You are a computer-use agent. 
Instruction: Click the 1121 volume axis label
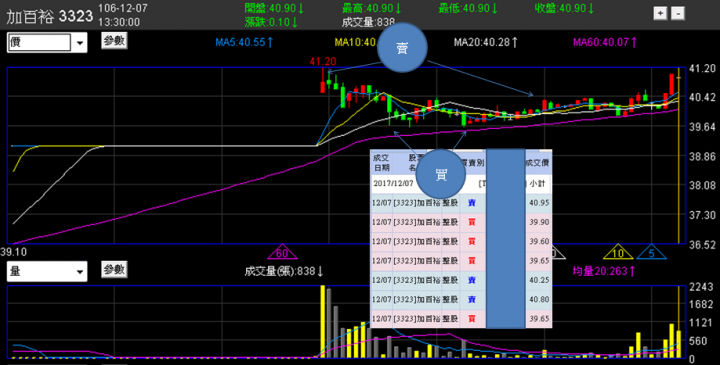coord(702,323)
